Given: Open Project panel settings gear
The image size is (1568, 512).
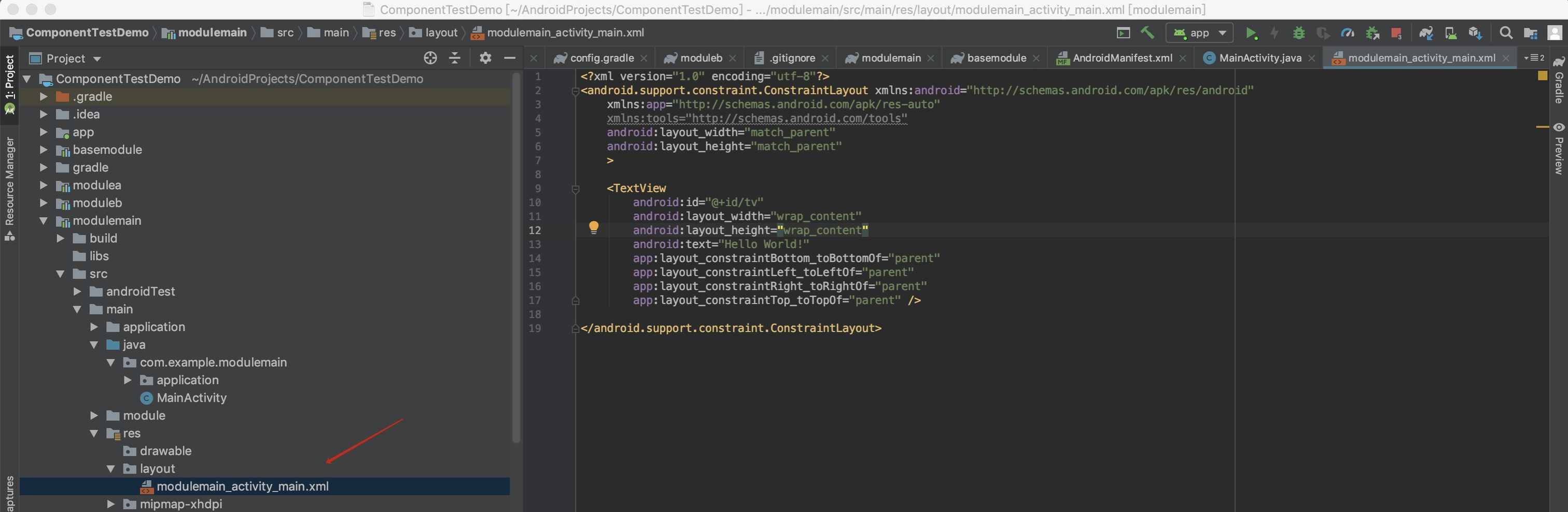Looking at the screenshot, I should point(485,58).
